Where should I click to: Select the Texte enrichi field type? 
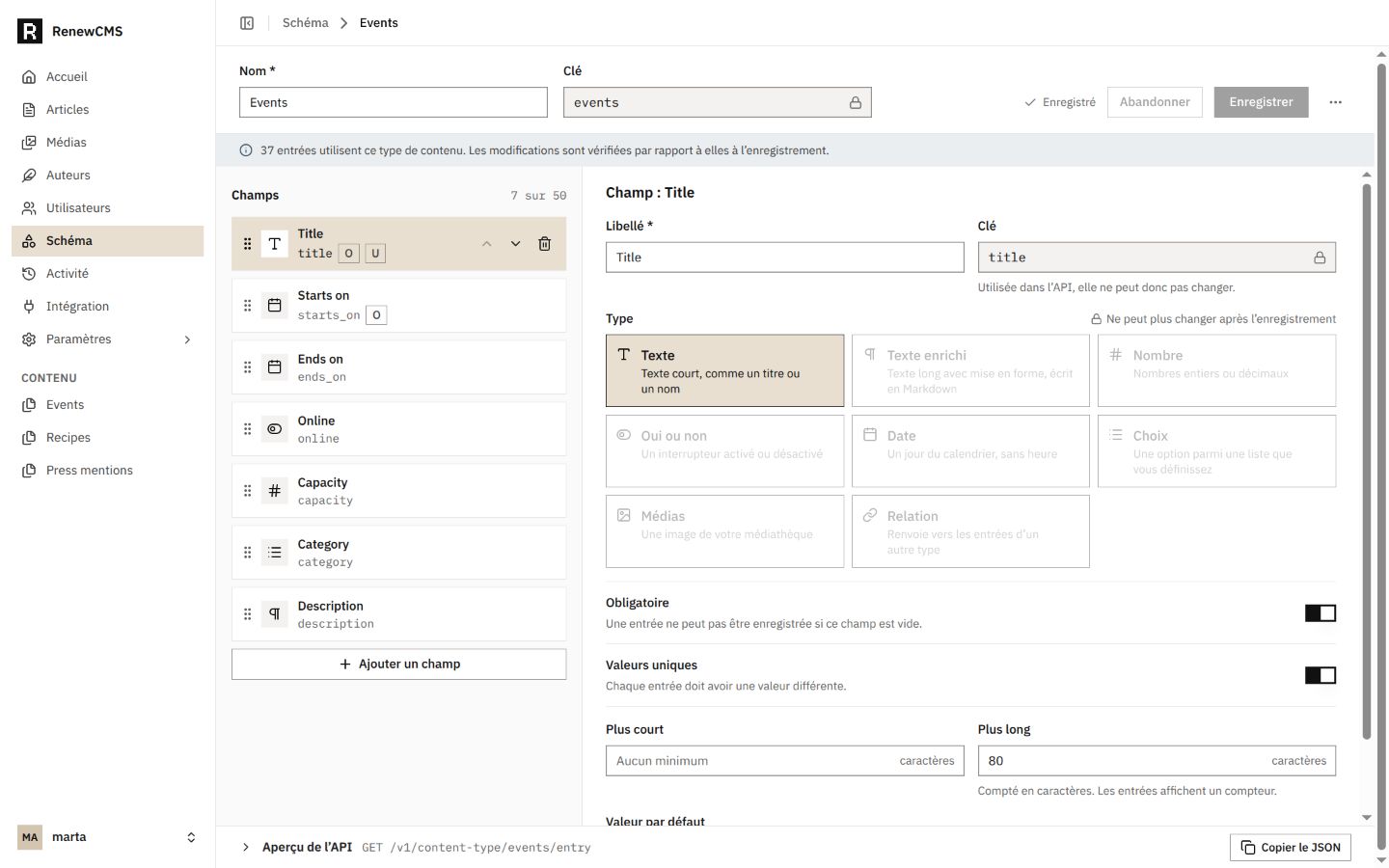970,370
